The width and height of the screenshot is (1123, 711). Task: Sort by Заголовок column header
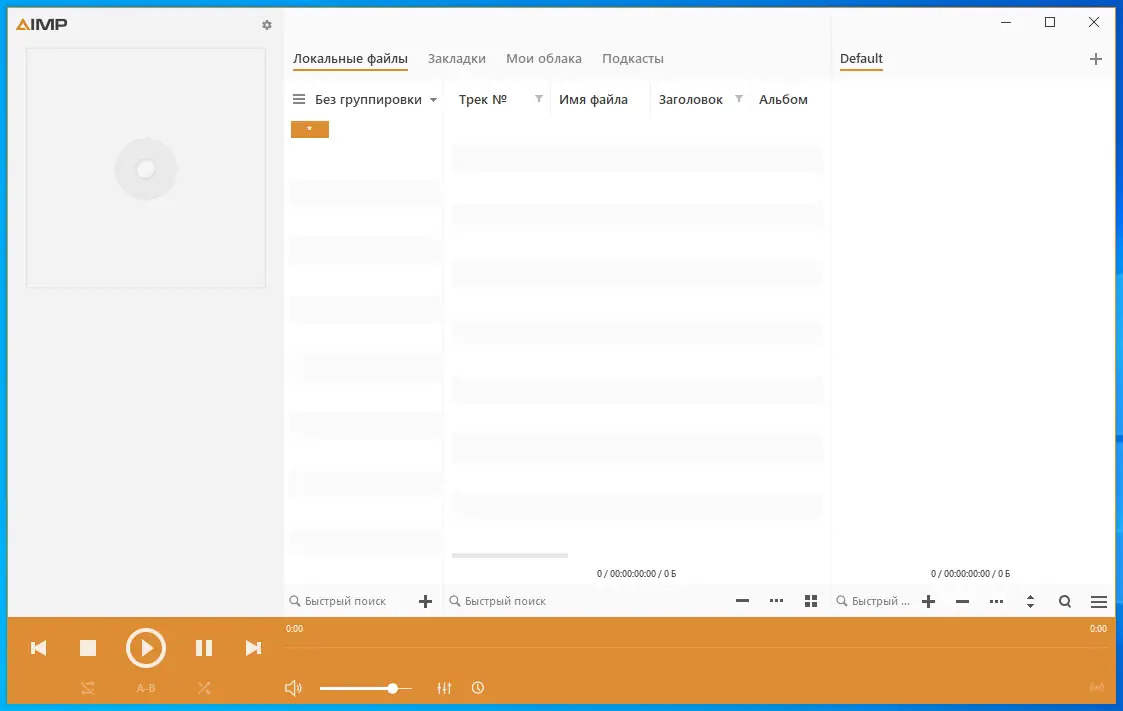click(x=690, y=100)
